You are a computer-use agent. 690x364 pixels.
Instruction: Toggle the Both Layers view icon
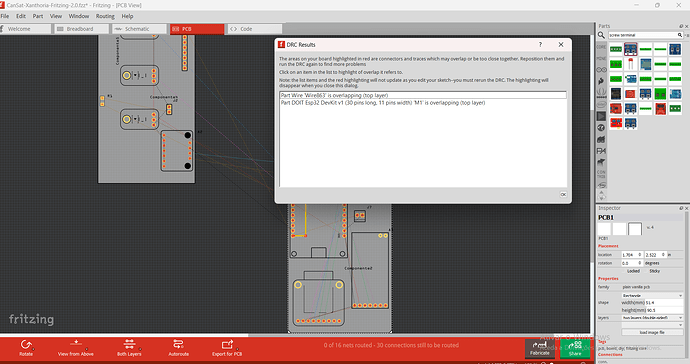tap(129, 347)
